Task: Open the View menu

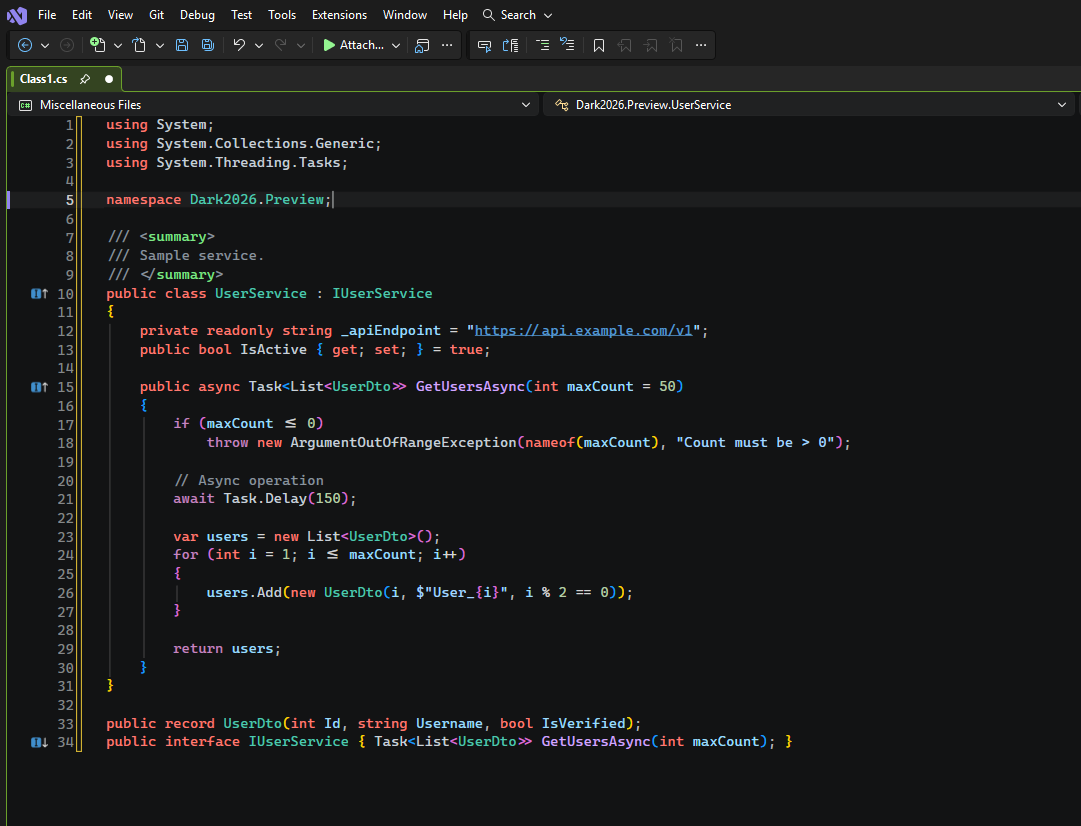Action: [x=121, y=15]
